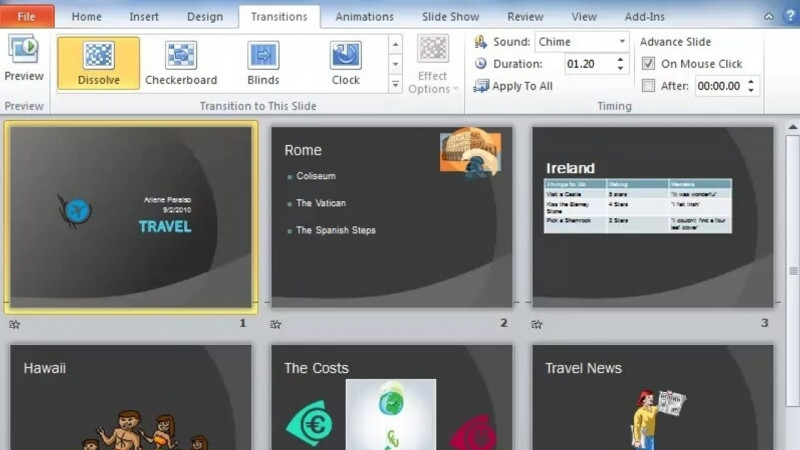Image resolution: width=800 pixels, height=450 pixels.
Task: Switch to the Insert tab
Action: pyautogui.click(x=144, y=16)
